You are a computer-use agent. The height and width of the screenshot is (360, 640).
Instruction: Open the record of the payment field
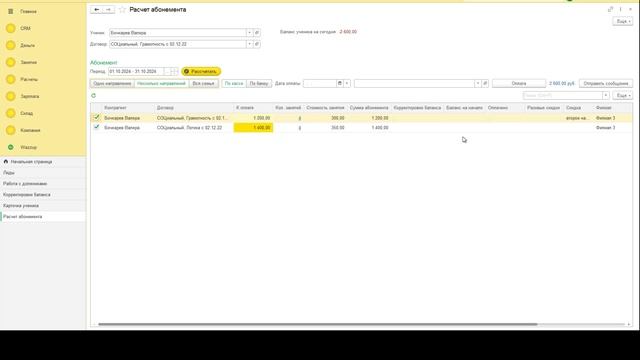[x=485, y=83]
